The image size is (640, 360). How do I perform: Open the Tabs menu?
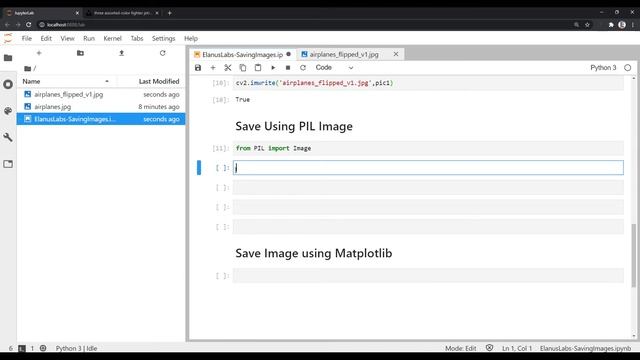coord(137,38)
